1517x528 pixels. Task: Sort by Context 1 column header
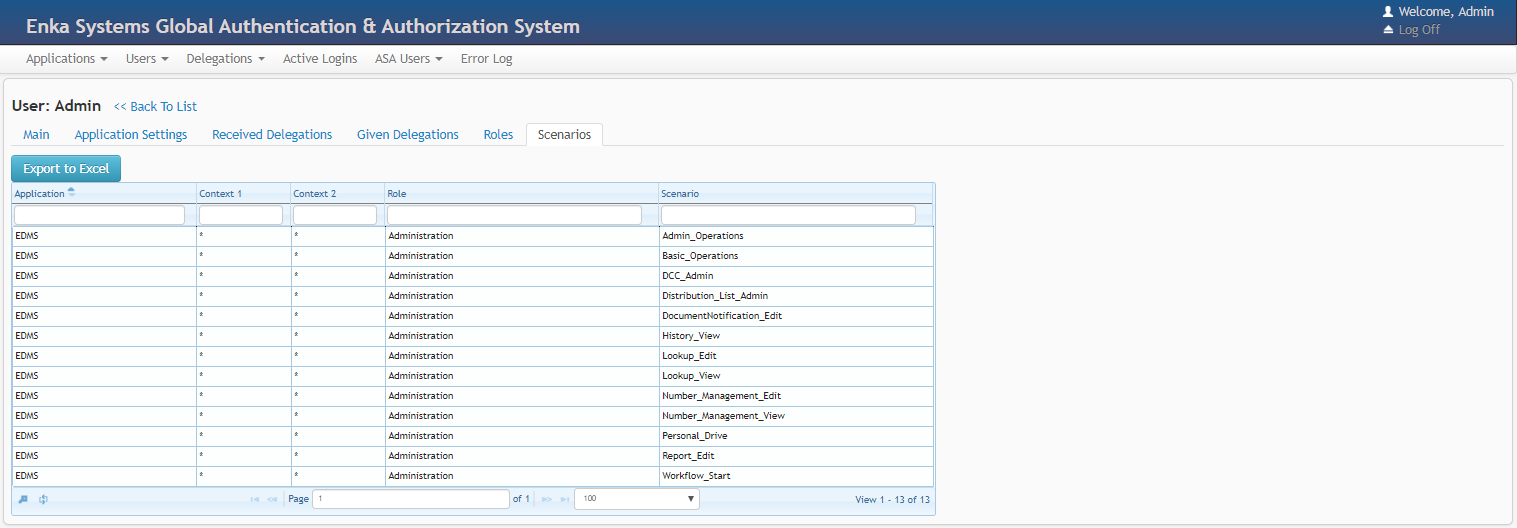(243, 193)
